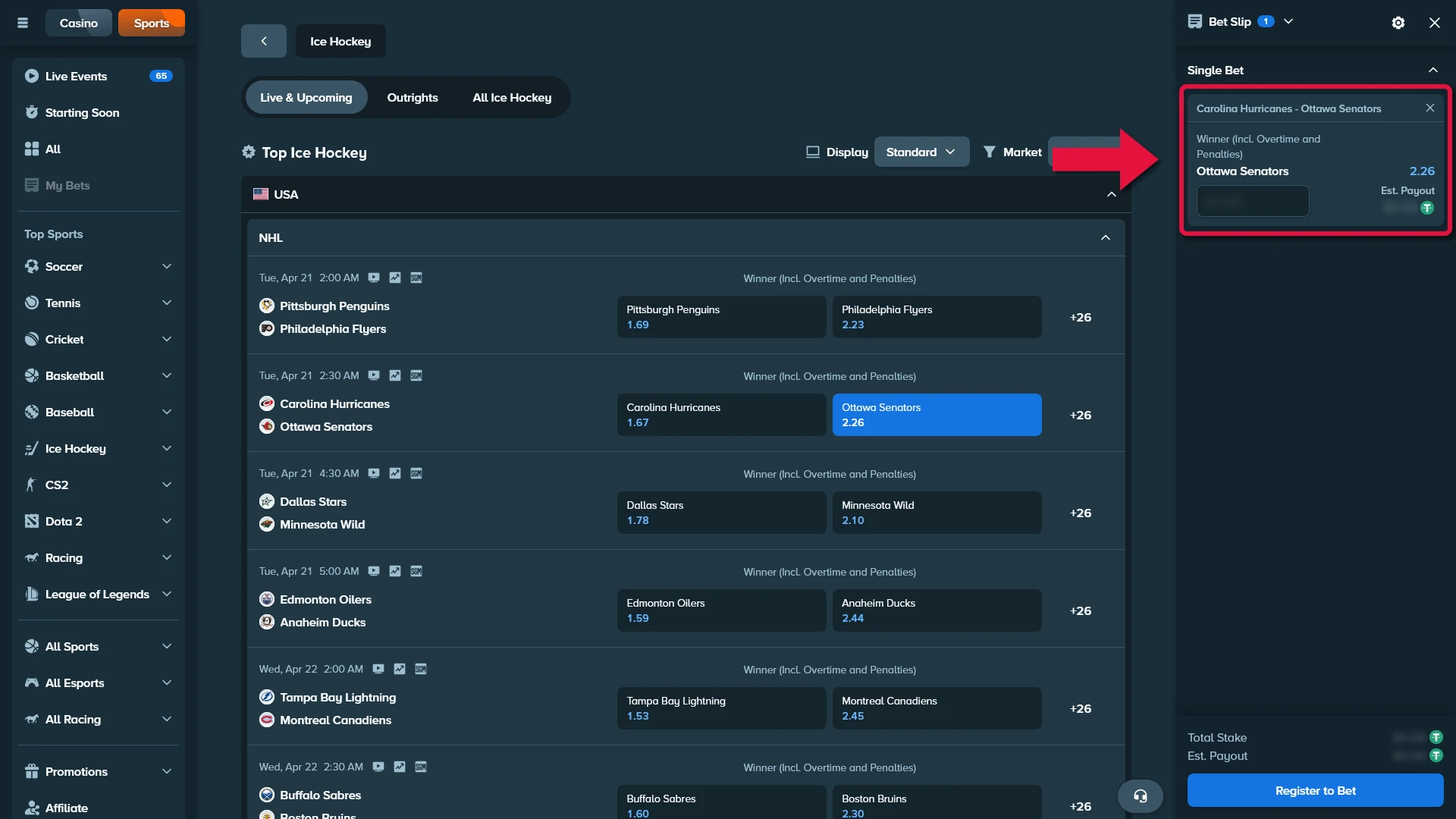Open live support headset chat
Image resolution: width=1456 pixels, height=819 pixels.
click(1141, 796)
